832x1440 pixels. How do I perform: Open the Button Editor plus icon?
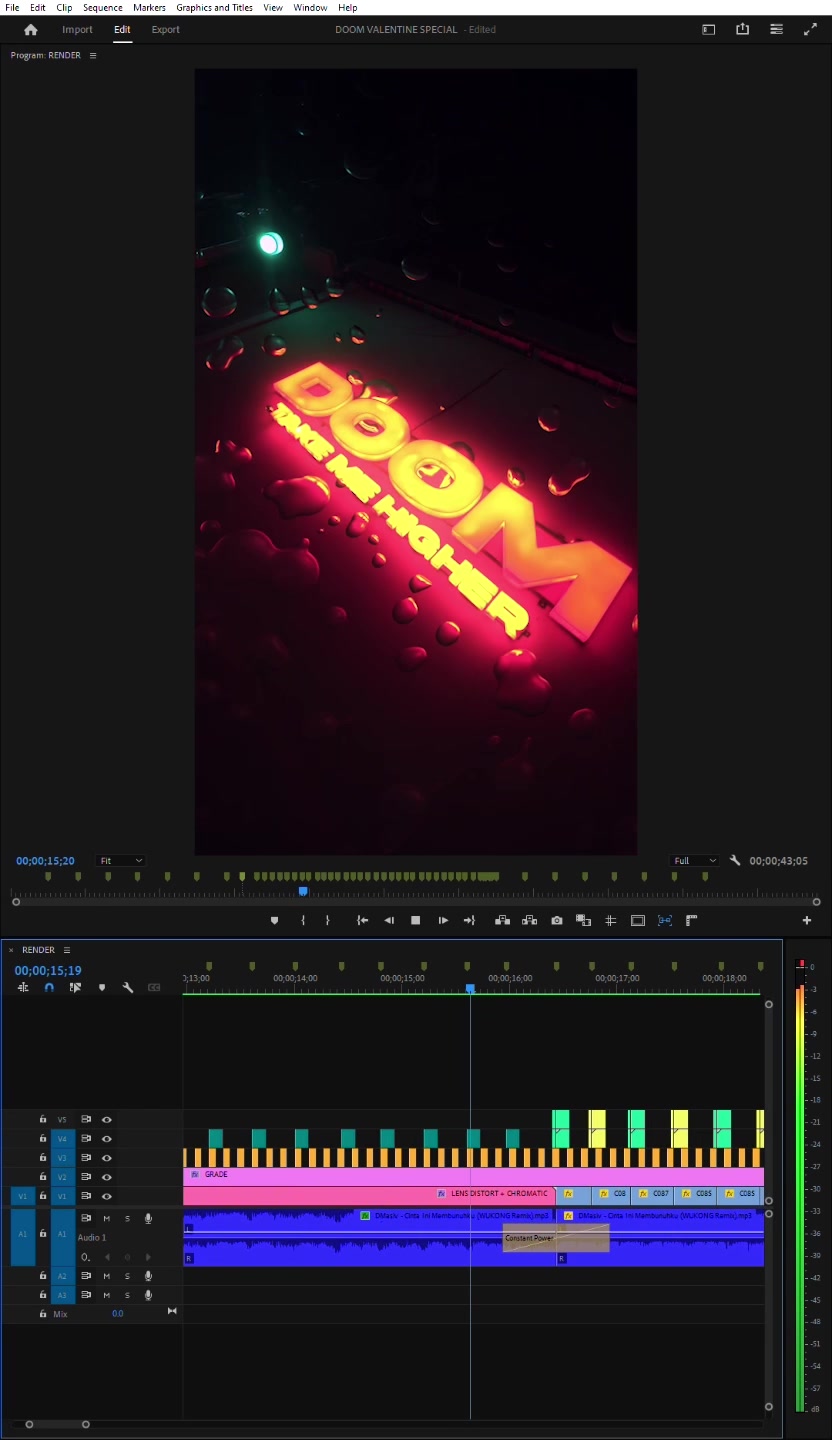click(x=807, y=921)
